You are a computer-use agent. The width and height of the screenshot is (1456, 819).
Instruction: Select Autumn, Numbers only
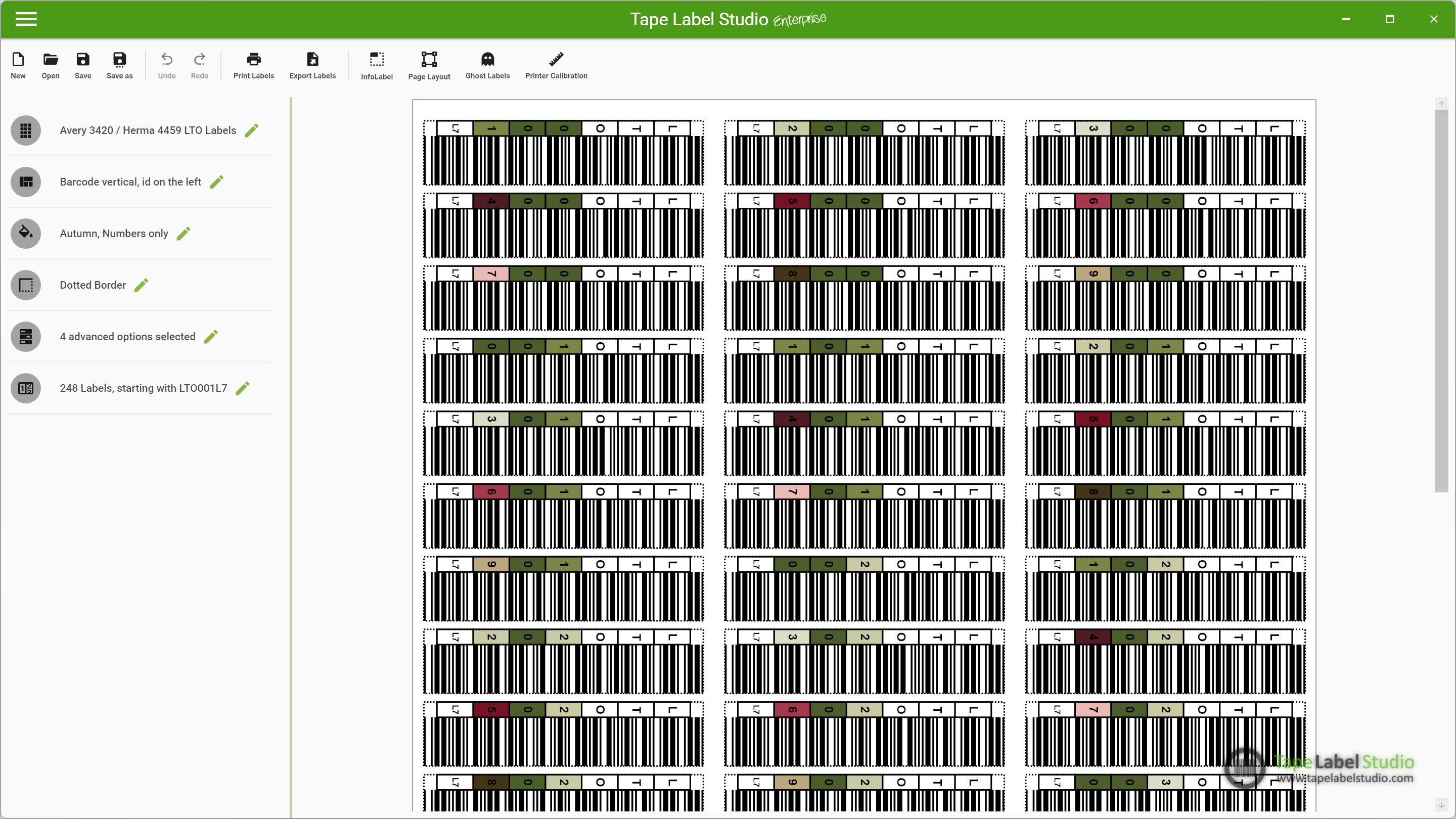[x=114, y=234]
